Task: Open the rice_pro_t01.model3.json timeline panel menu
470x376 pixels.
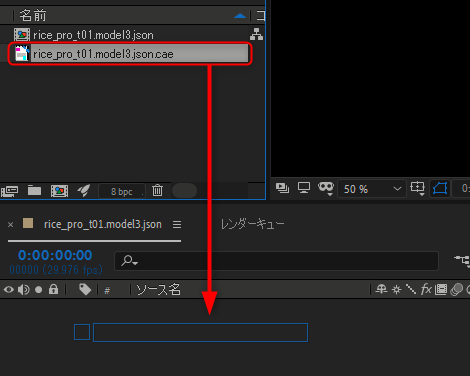Action: coord(177,225)
